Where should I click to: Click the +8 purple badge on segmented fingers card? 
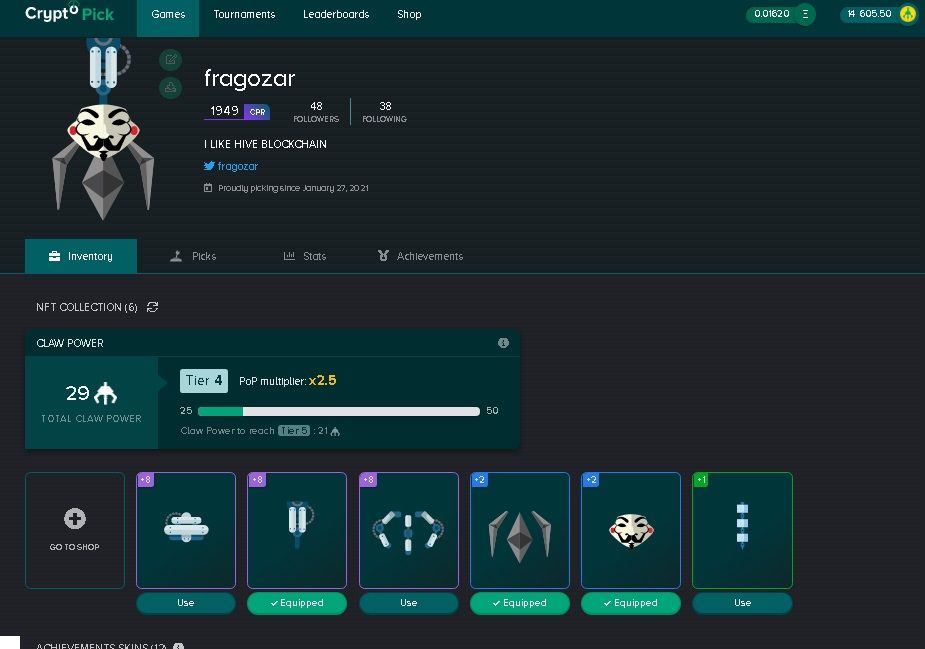[x=368, y=480]
